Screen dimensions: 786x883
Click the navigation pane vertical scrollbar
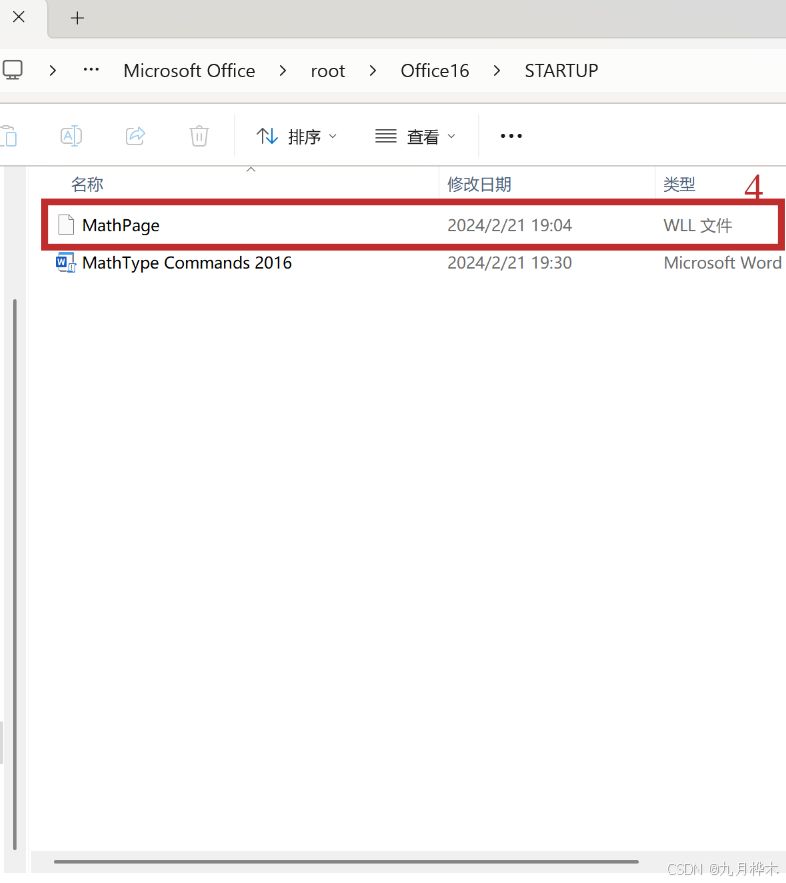pos(15,574)
